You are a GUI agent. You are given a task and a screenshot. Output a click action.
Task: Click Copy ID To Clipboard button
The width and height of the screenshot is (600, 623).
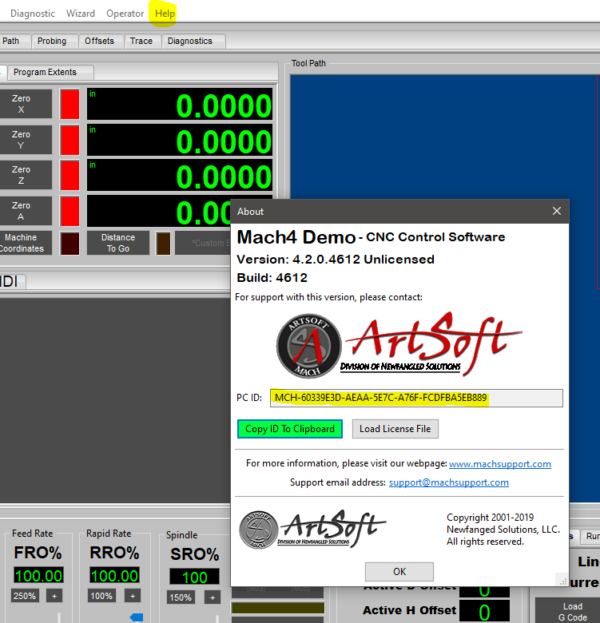click(290, 429)
